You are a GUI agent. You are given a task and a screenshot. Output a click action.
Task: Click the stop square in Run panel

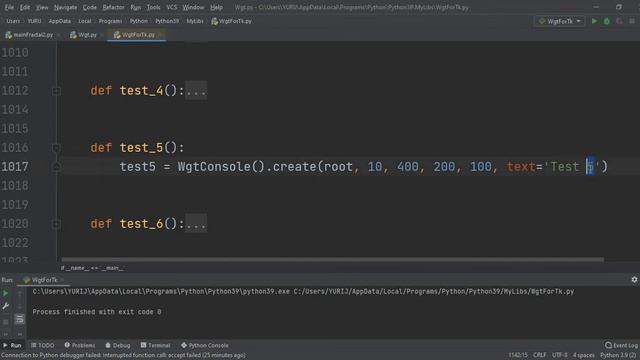tap(6, 322)
